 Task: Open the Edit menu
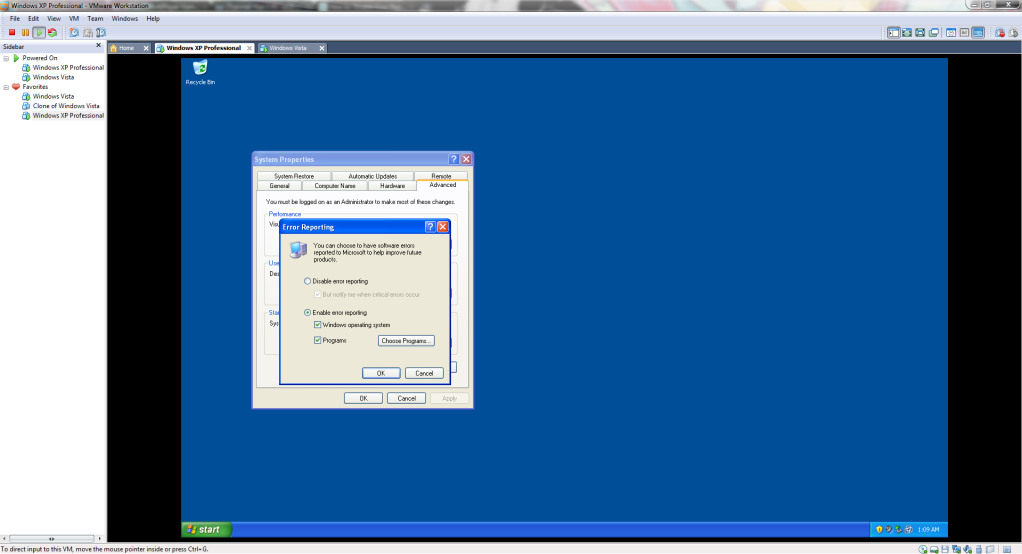click(33, 18)
